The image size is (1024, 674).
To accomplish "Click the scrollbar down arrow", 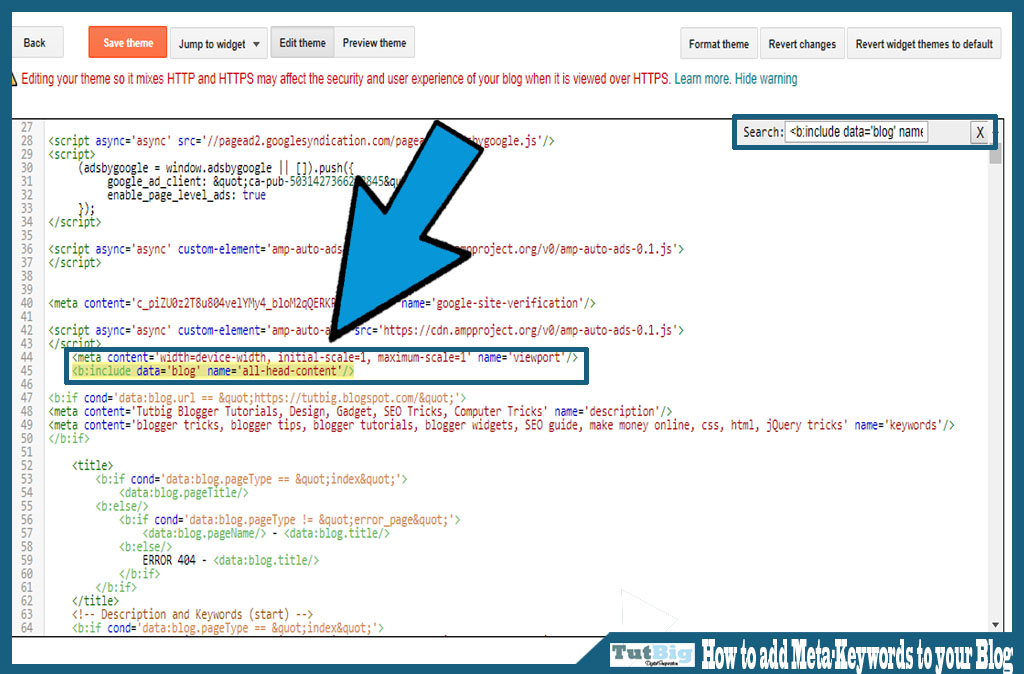I will click(x=995, y=624).
